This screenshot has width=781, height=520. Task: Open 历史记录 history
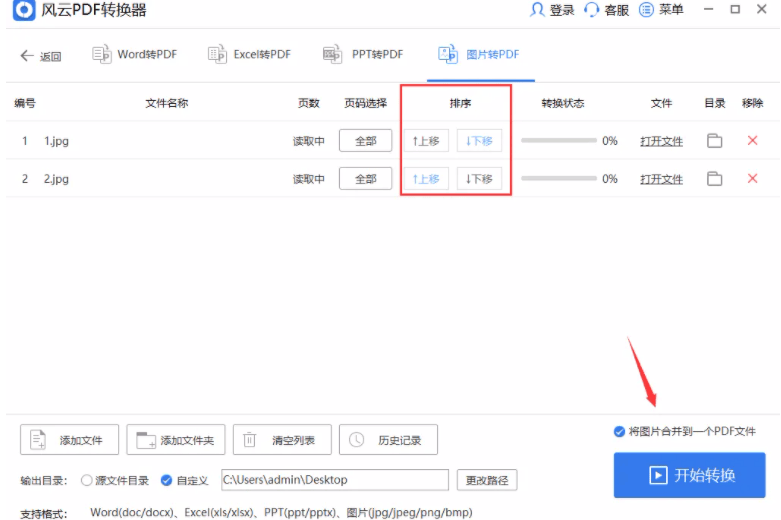pyautogui.click(x=389, y=440)
